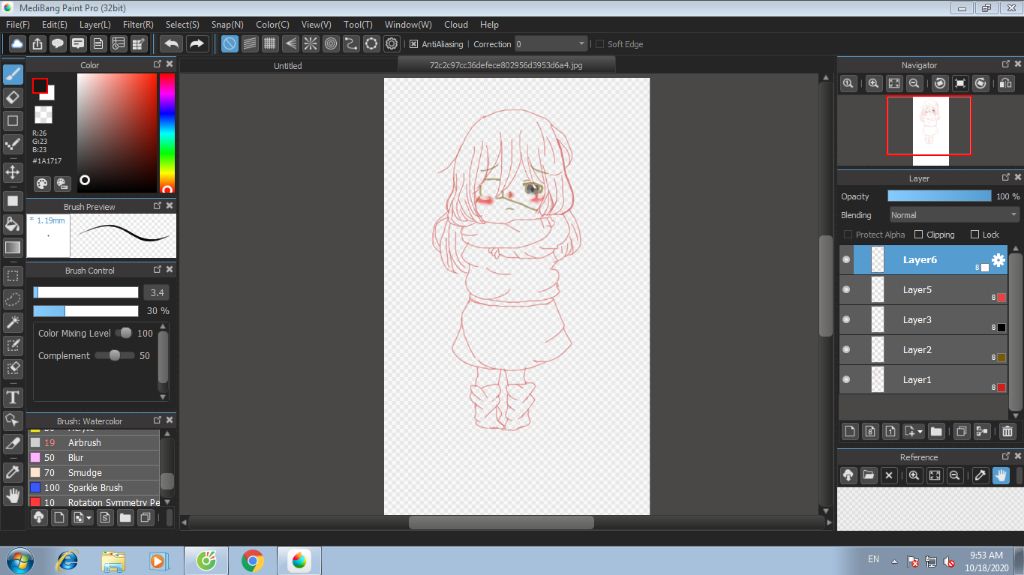Hide Layer3 visibility

(846, 320)
